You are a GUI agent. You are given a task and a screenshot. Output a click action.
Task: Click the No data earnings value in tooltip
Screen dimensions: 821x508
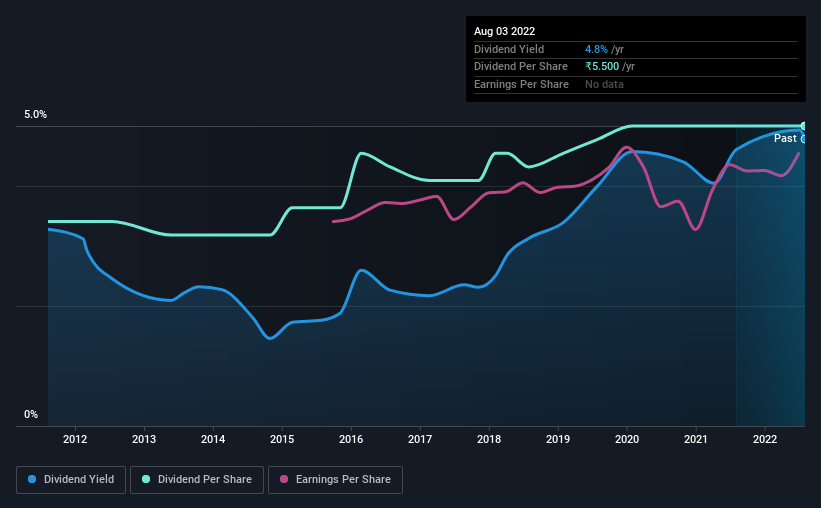[x=604, y=84]
